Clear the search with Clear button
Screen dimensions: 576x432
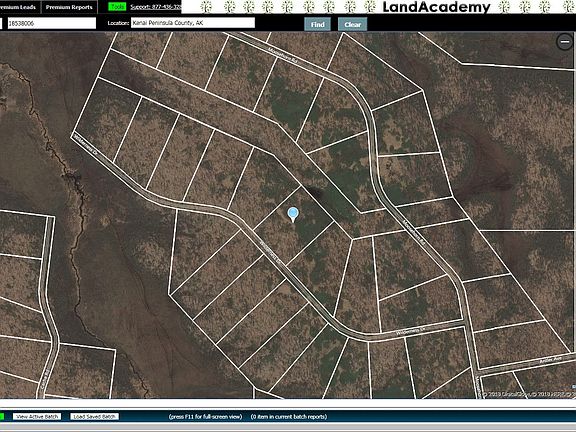click(x=353, y=25)
